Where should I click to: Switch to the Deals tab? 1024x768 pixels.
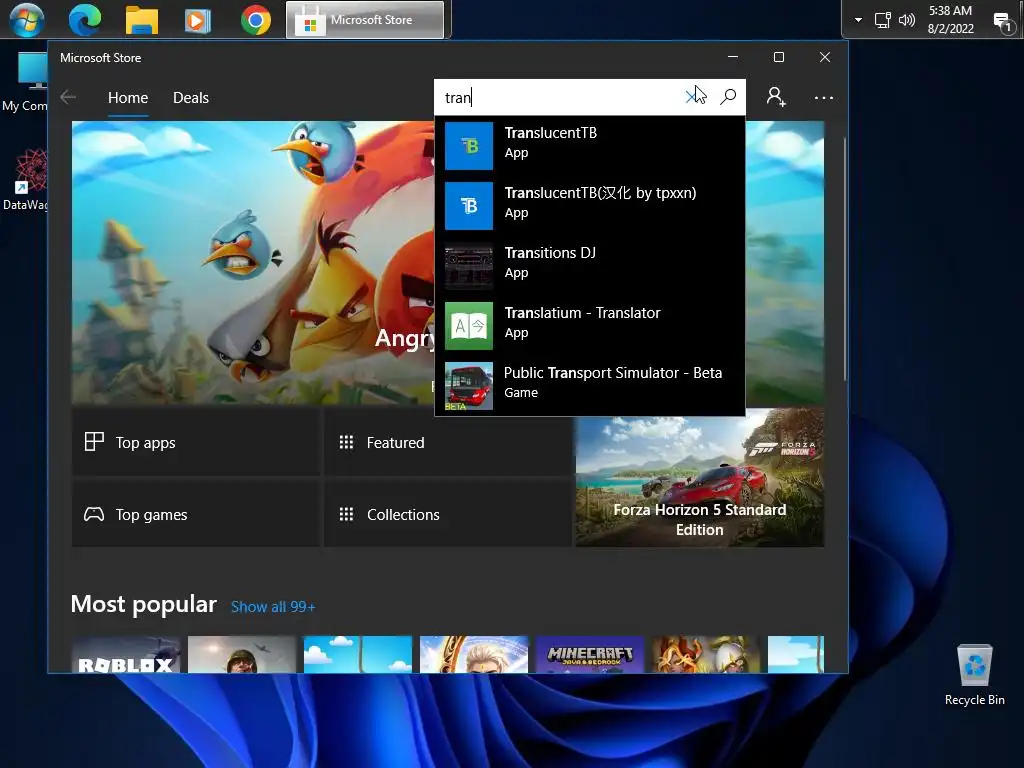point(191,98)
